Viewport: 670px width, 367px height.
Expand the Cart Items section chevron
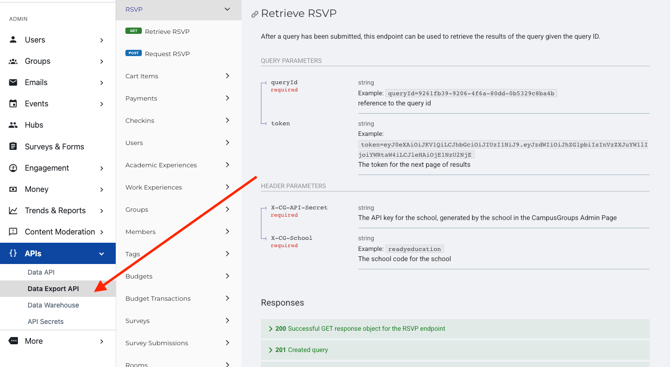coord(227,76)
